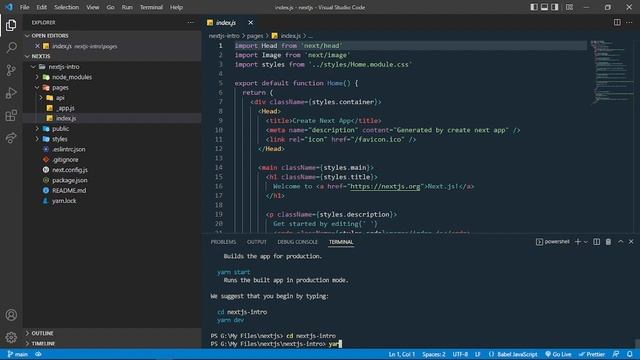This screenshot has height=360, width=640.
Task: Add a new terminal with plus icon
Action: [x=578, y=242]
